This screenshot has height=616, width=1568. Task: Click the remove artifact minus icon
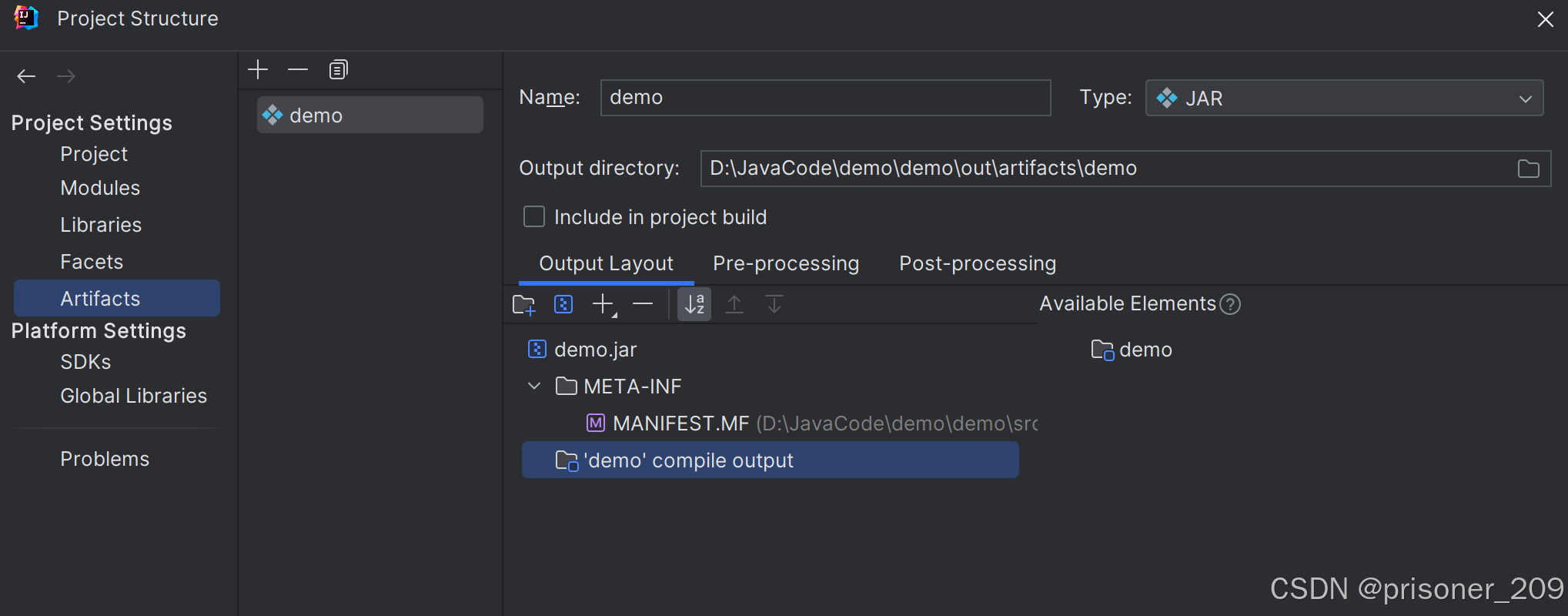tap(298, 70)
